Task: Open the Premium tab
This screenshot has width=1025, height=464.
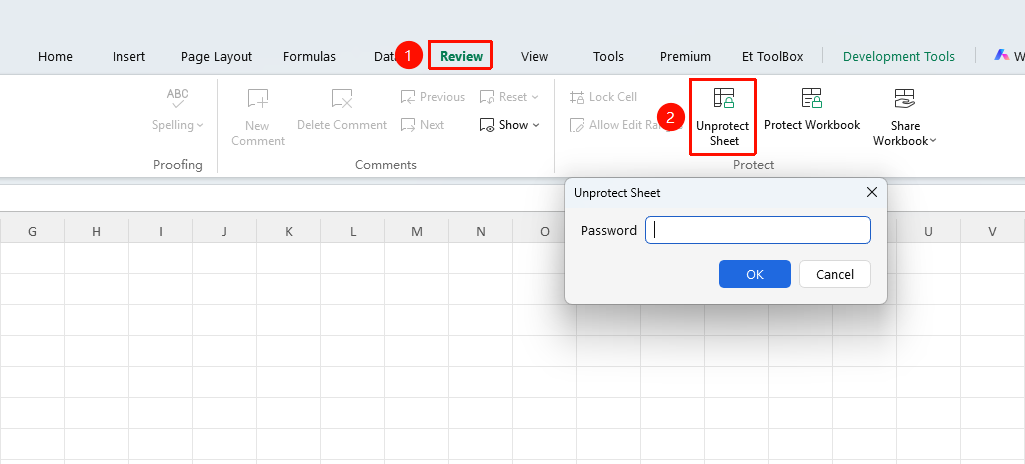Action: [685, 56]
